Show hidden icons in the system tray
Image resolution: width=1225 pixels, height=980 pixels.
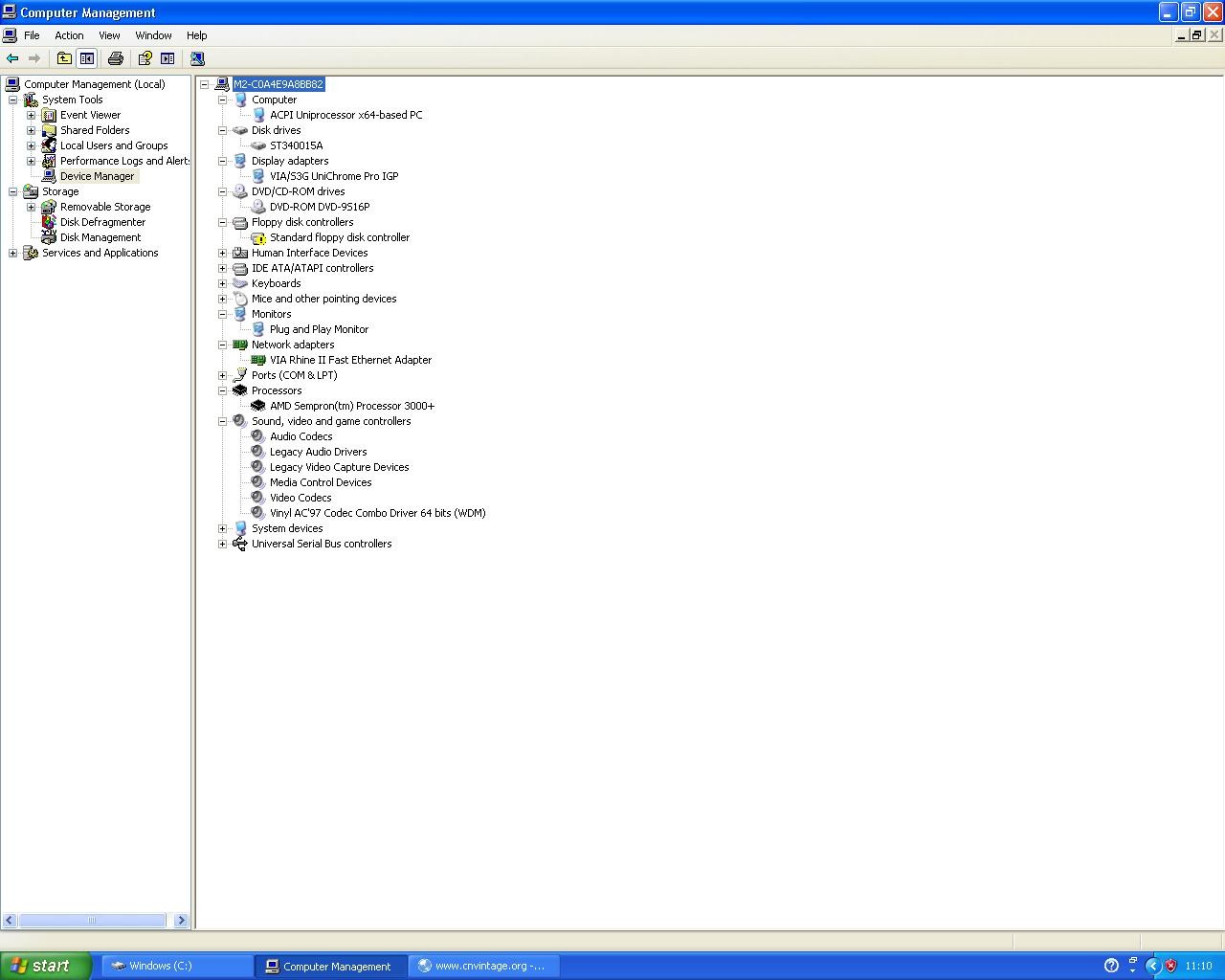tap(1153, 966)
